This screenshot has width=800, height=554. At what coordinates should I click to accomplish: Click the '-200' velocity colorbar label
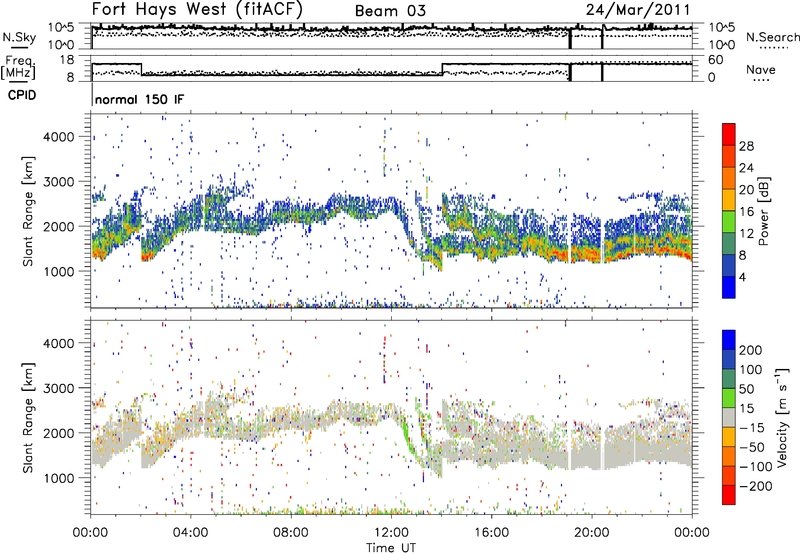click(755, 486)
